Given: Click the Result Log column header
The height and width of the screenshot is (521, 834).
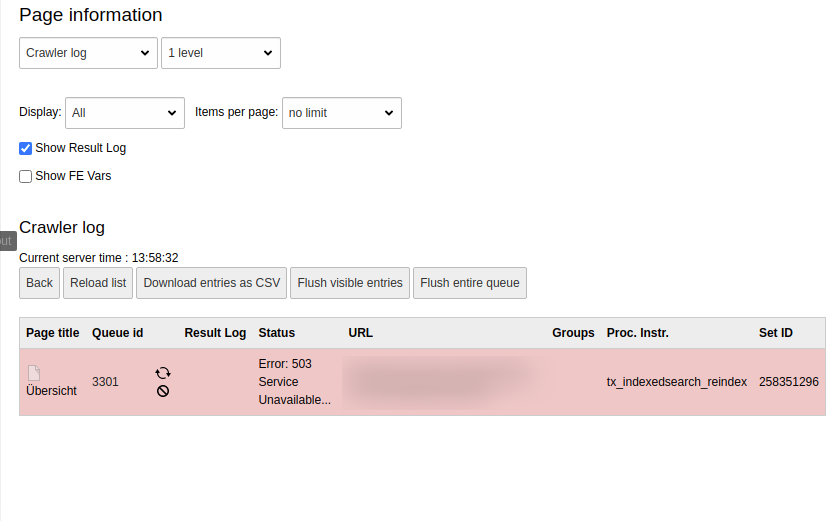Looking at the screenshot, I should click(215, 333).
